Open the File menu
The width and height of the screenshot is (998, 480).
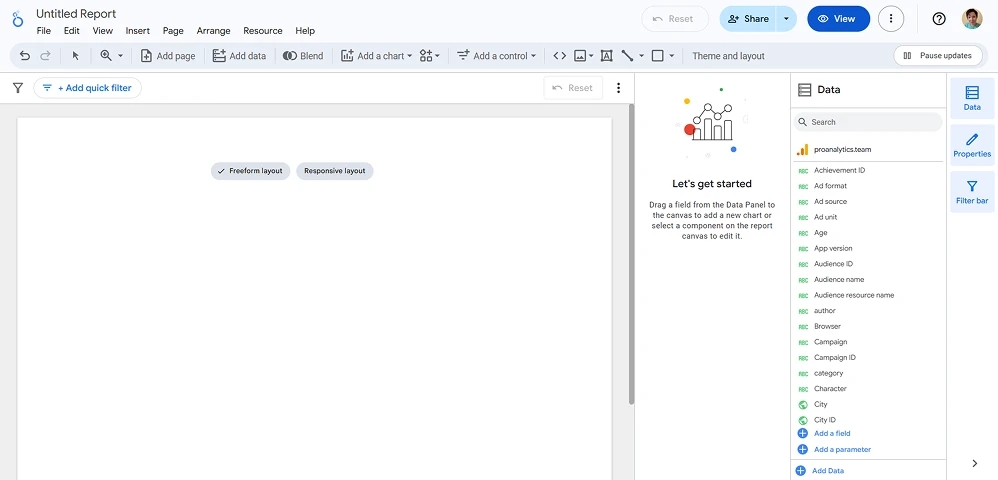pyautogui.click(x=43, y=31)
